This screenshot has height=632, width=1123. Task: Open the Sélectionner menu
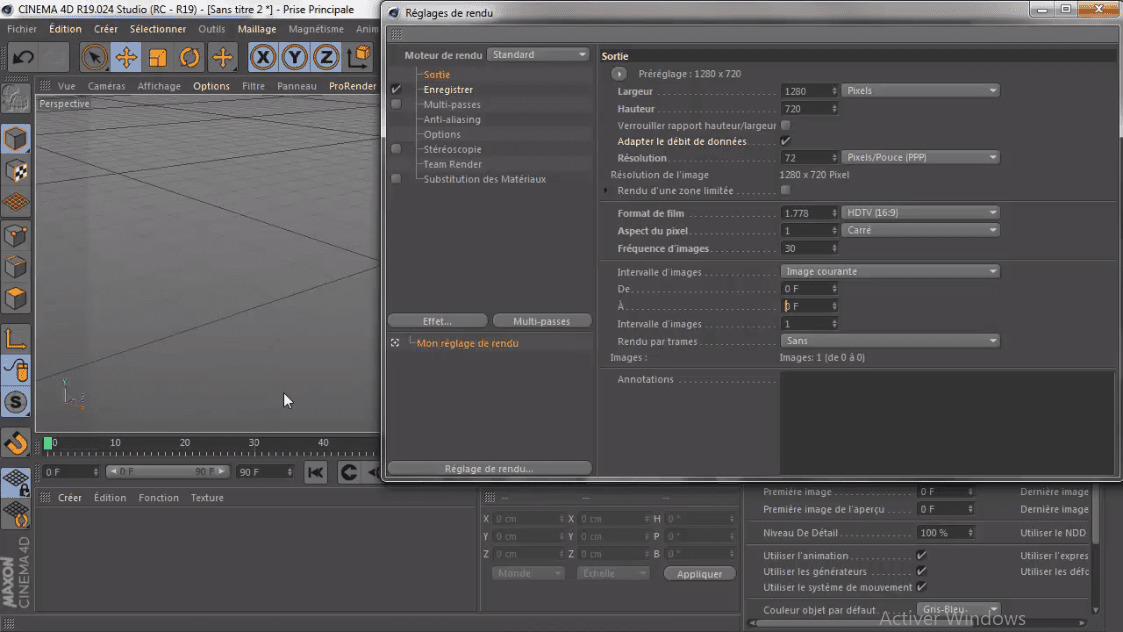coord(158,29)
